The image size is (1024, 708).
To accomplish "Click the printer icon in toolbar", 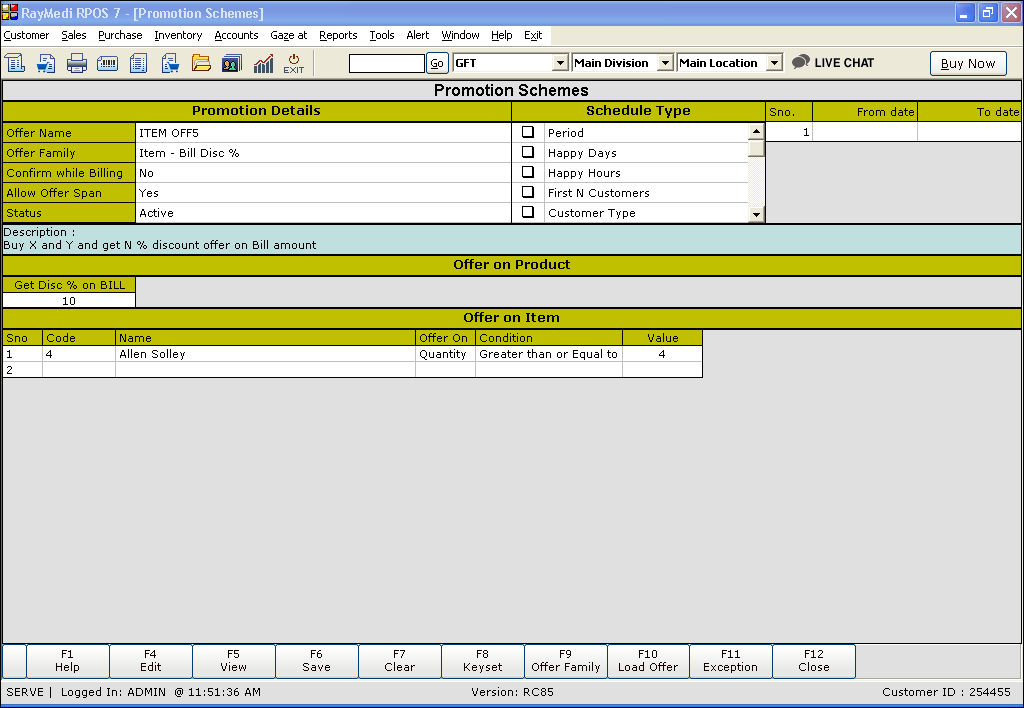I will pyautogui.click(x=77, y=63).
